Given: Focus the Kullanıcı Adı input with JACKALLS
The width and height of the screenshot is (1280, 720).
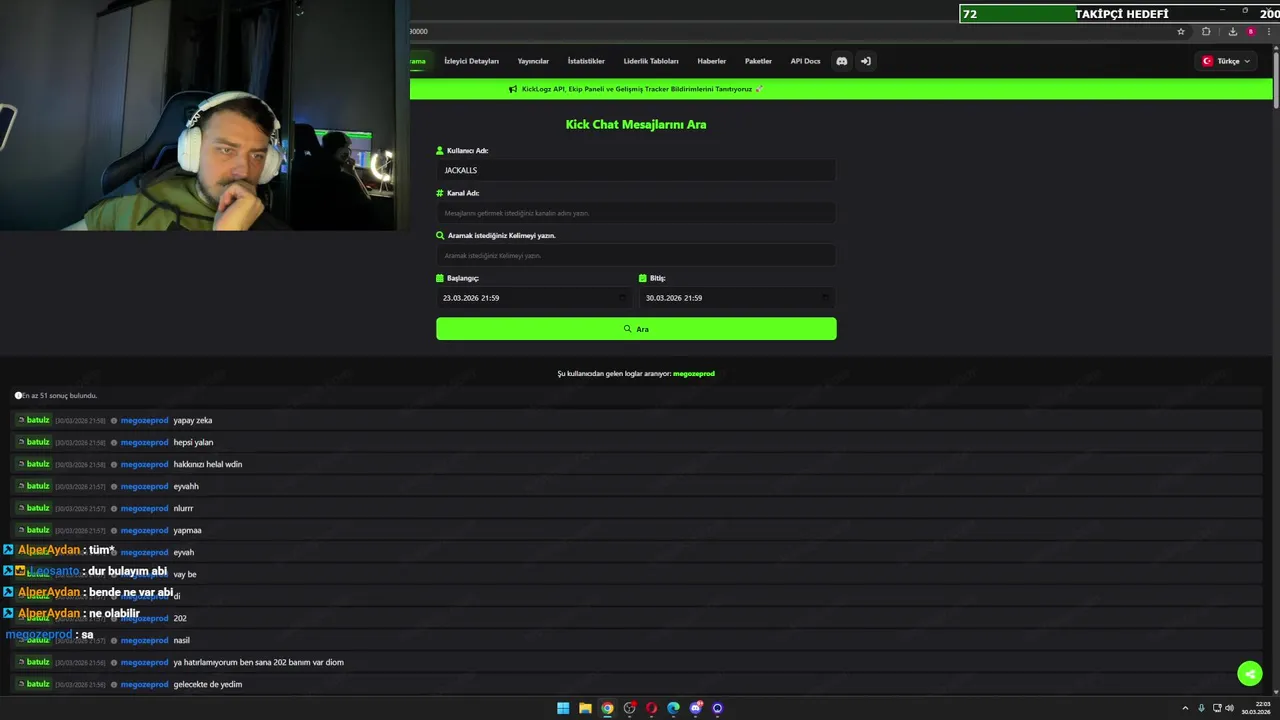Looking at the screenshot, I should (636, 170).
